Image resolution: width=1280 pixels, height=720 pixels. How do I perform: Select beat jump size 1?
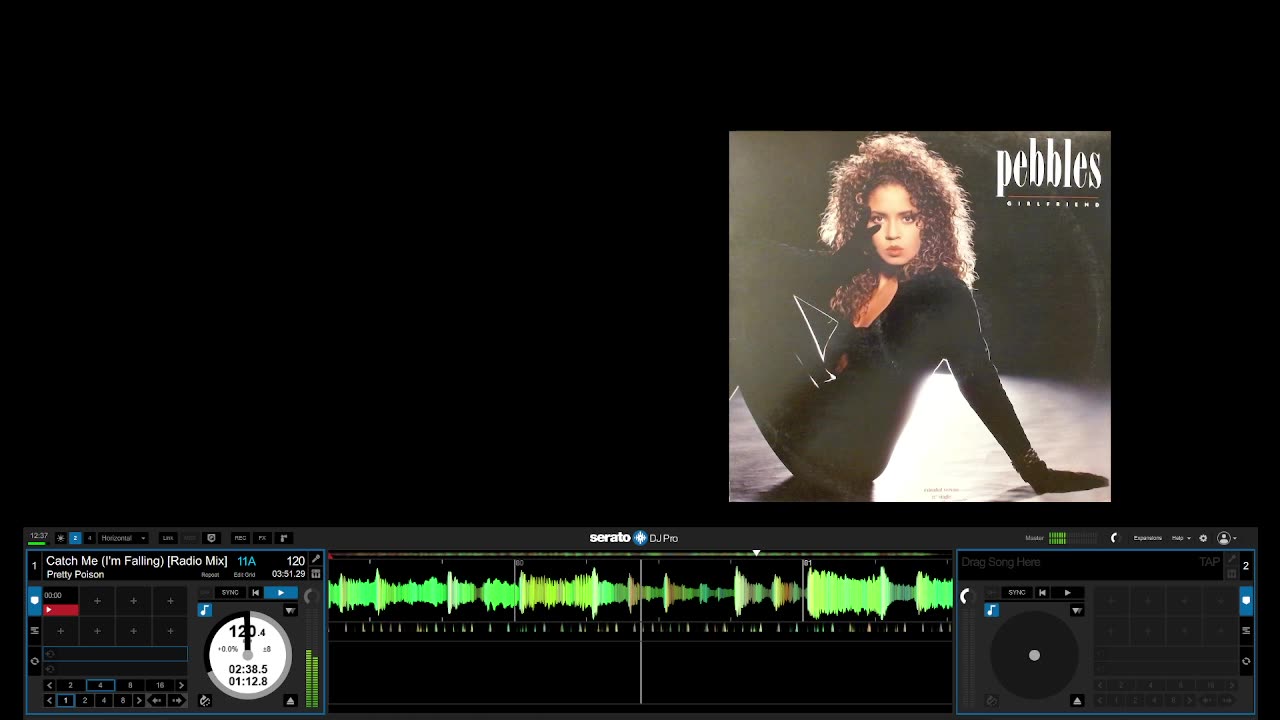click(66, 701)
